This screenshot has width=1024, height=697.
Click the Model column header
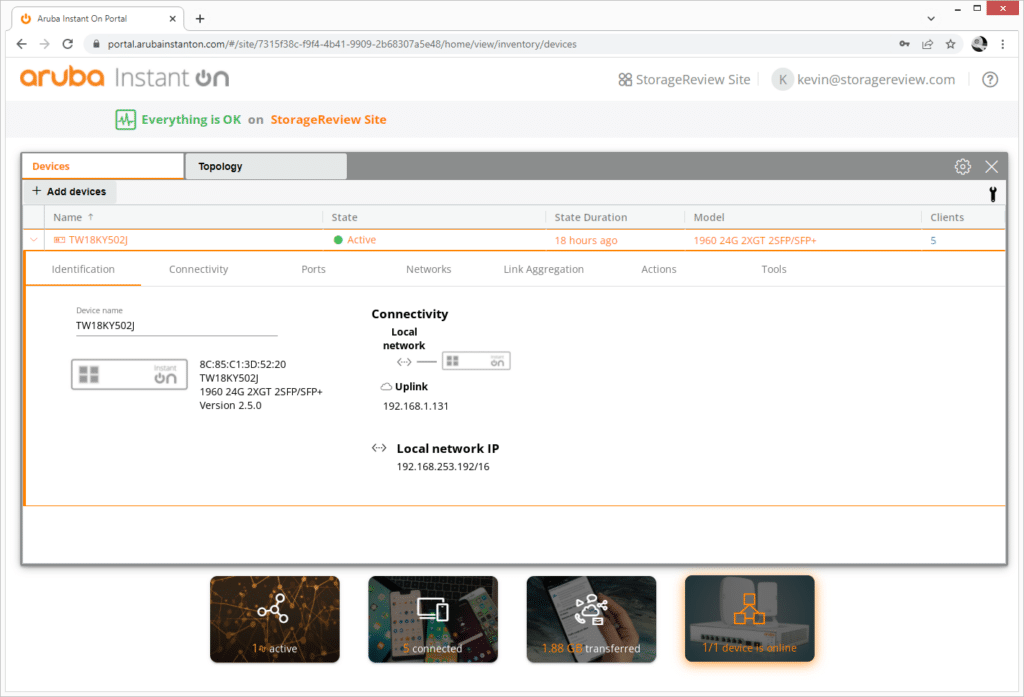click(x=709, y=217)
